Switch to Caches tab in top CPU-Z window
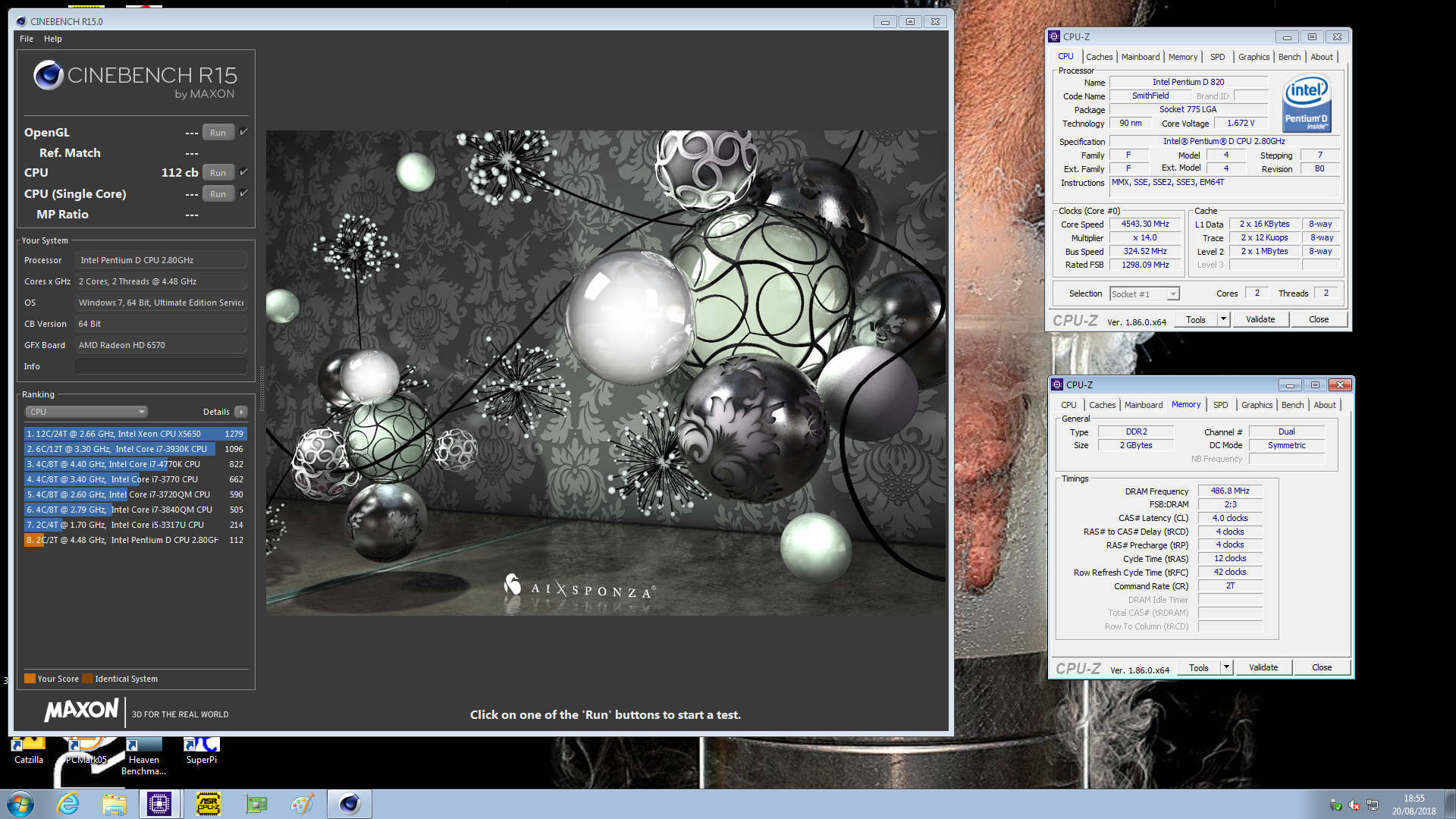Image resolution: width=1456 pixels, height=819 pixels. pyautogui.click(x=1099, y=57)
